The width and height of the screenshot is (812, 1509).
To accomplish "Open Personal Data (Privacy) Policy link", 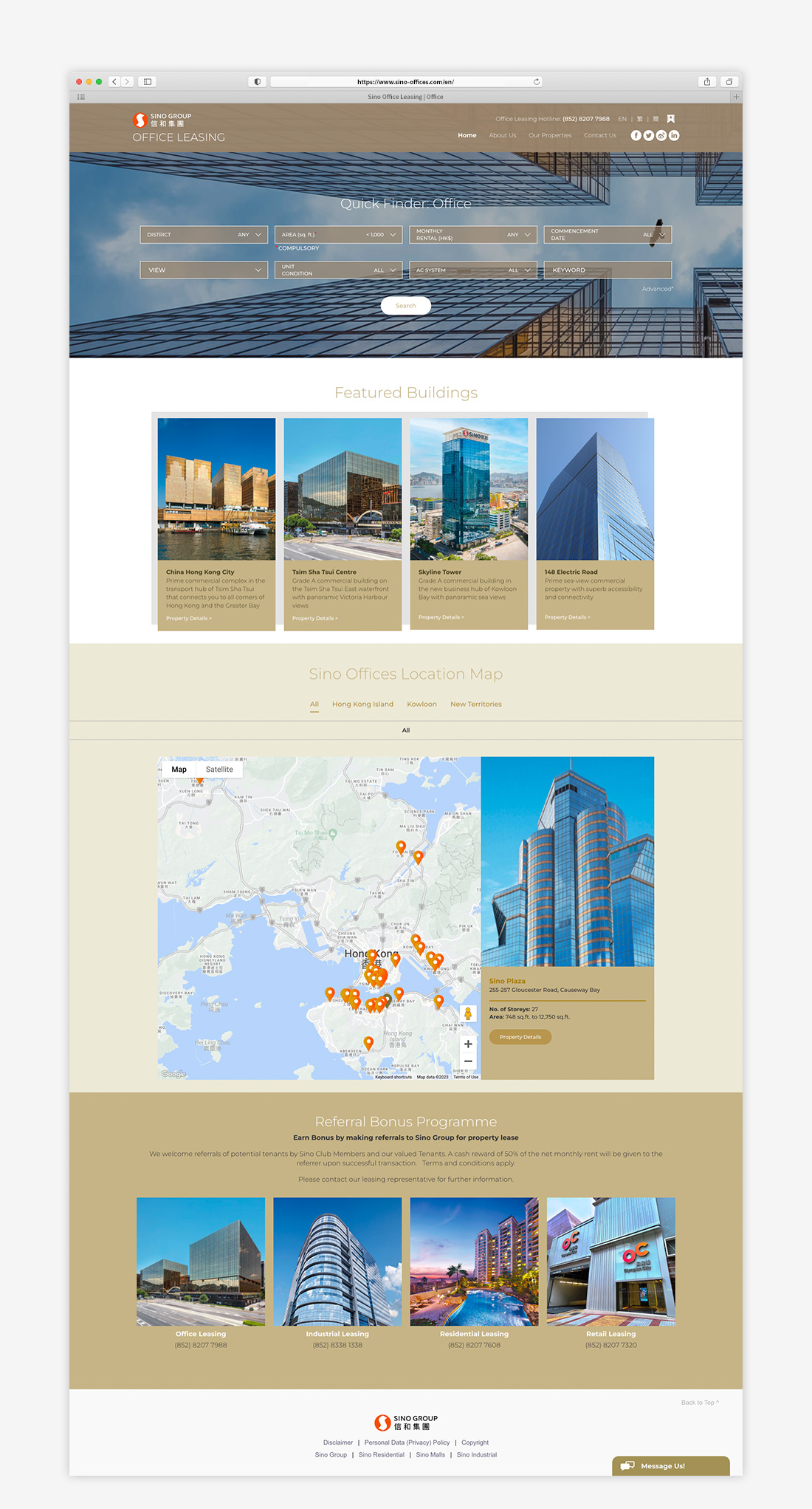I will (407, 1443).
